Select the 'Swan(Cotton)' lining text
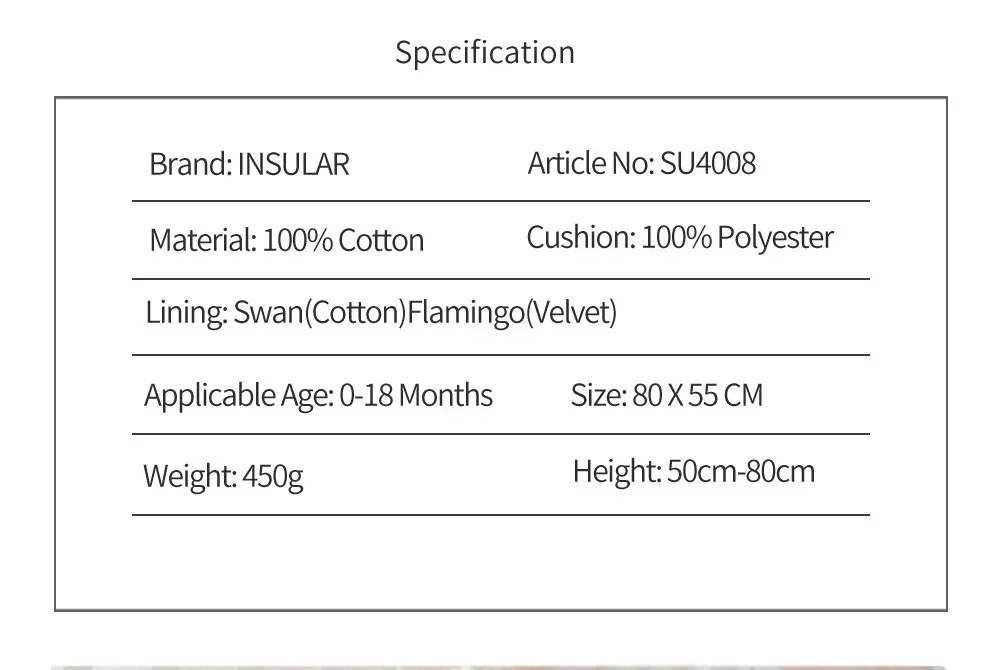Viewport: 1000px width, 670px height. [319, 313]
